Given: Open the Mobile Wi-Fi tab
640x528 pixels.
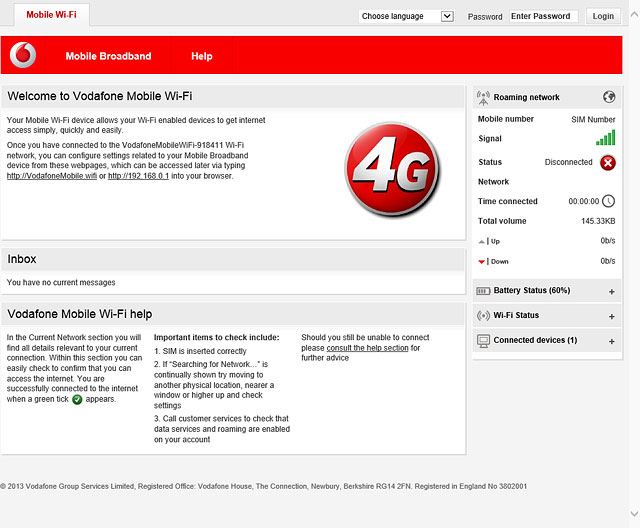Looking at the screenshot, I should pyautogui.click(x=51, y=15).
